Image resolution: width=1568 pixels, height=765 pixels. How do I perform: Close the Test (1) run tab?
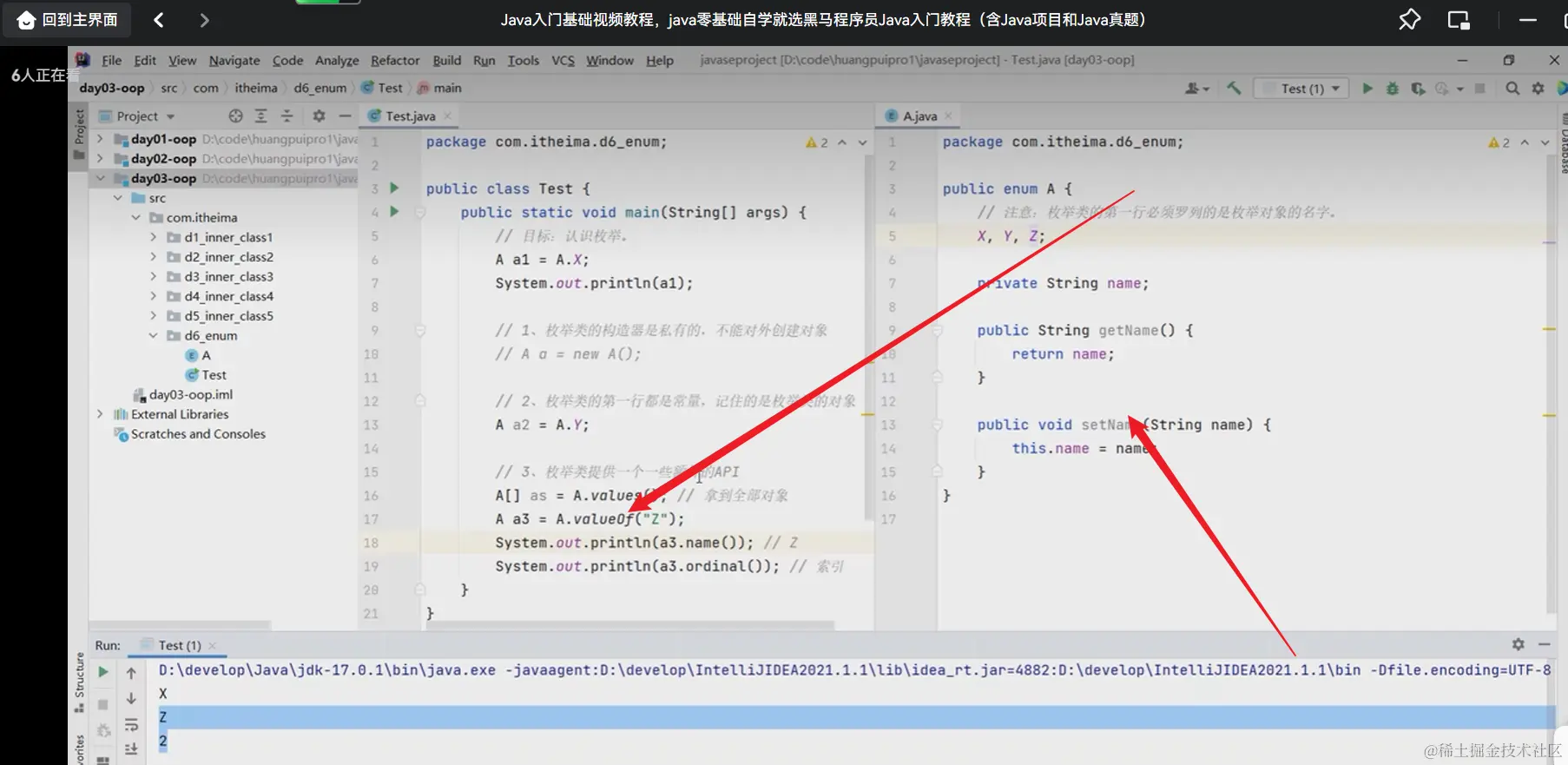212,645
